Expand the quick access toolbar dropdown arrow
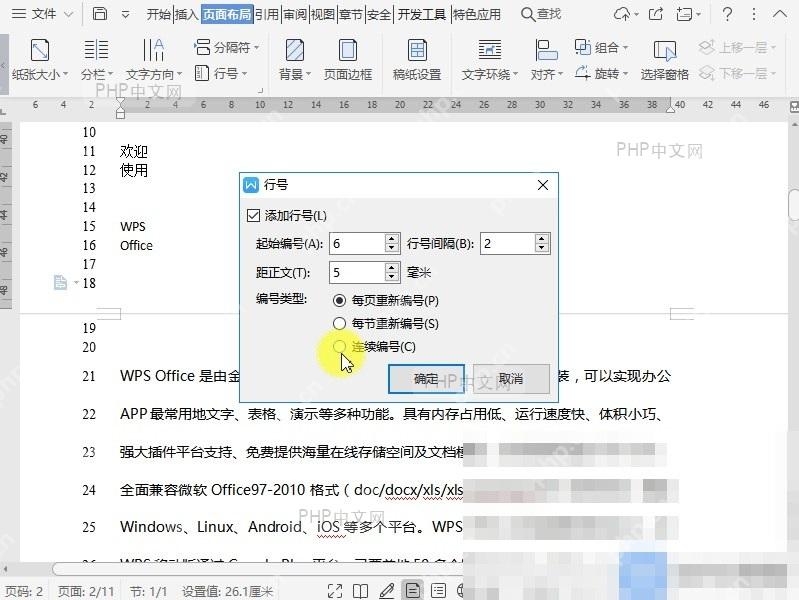 [x=125, y=15]
